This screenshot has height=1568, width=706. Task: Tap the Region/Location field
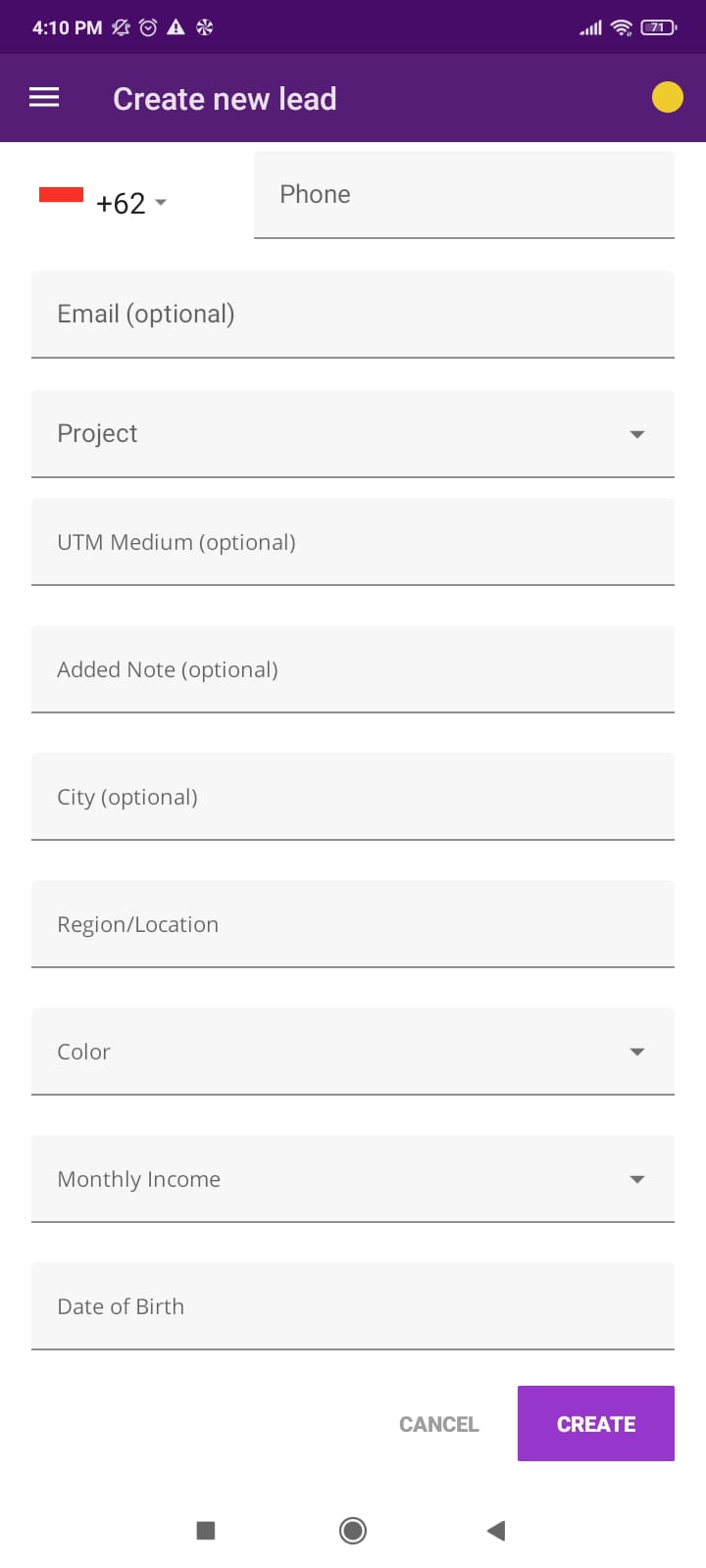(353, 924)
